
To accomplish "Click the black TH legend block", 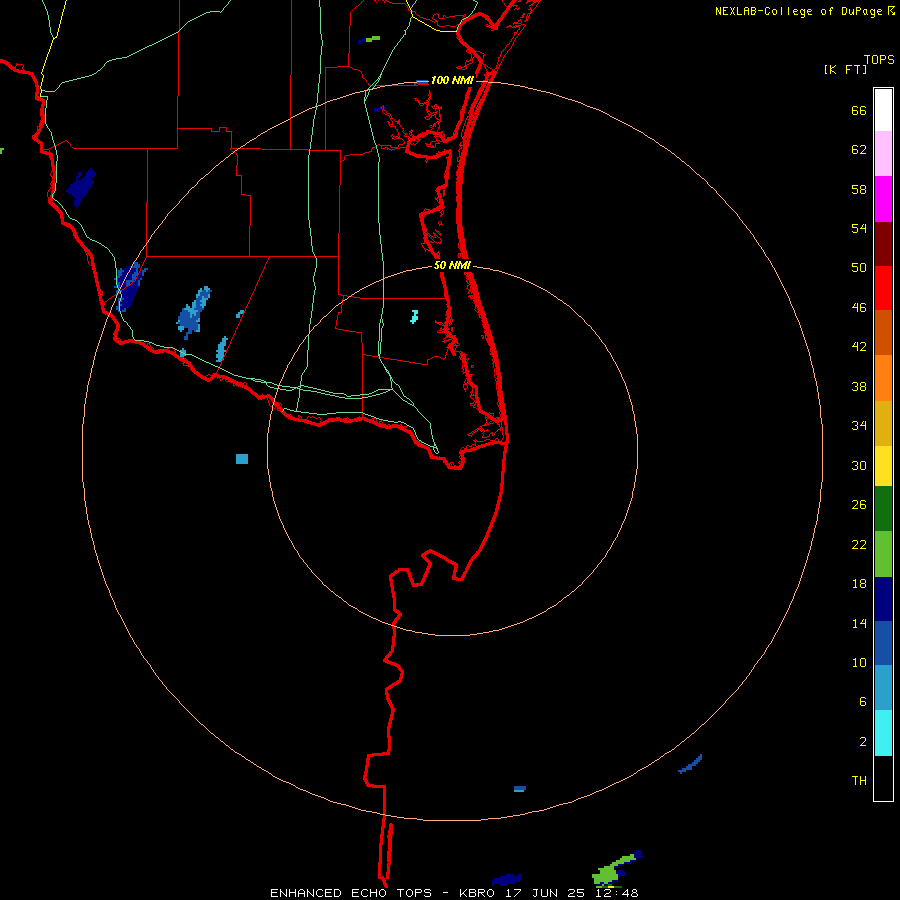I will click(883, 778).
